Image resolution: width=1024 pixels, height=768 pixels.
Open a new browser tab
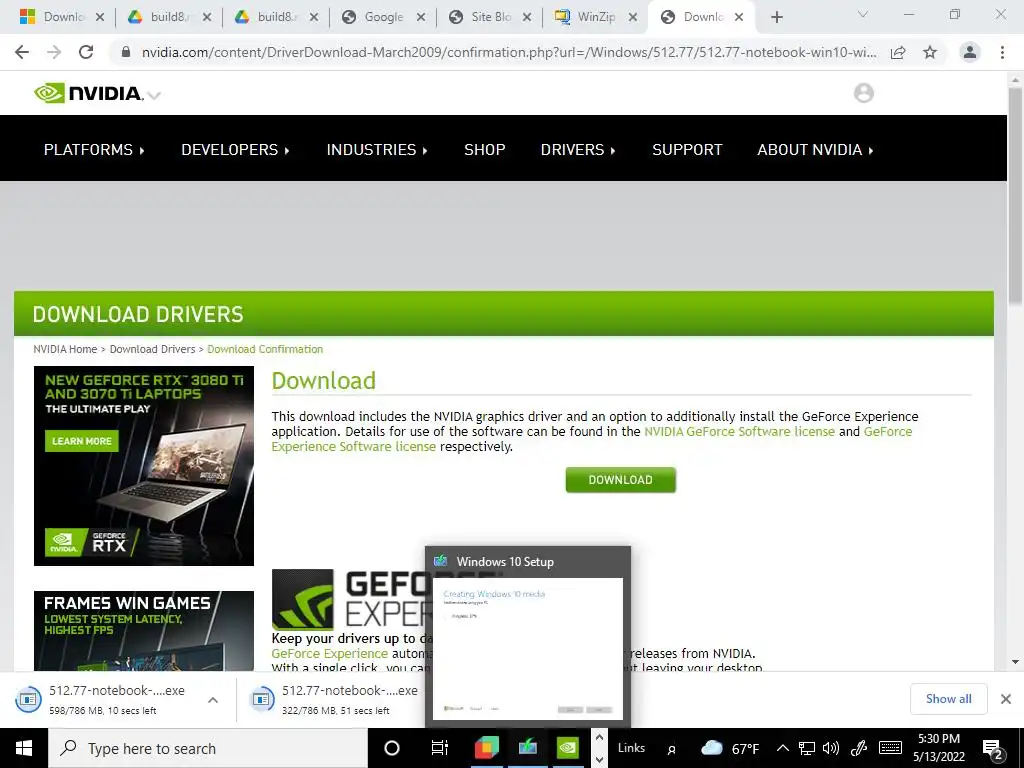(x=776, y=17)
